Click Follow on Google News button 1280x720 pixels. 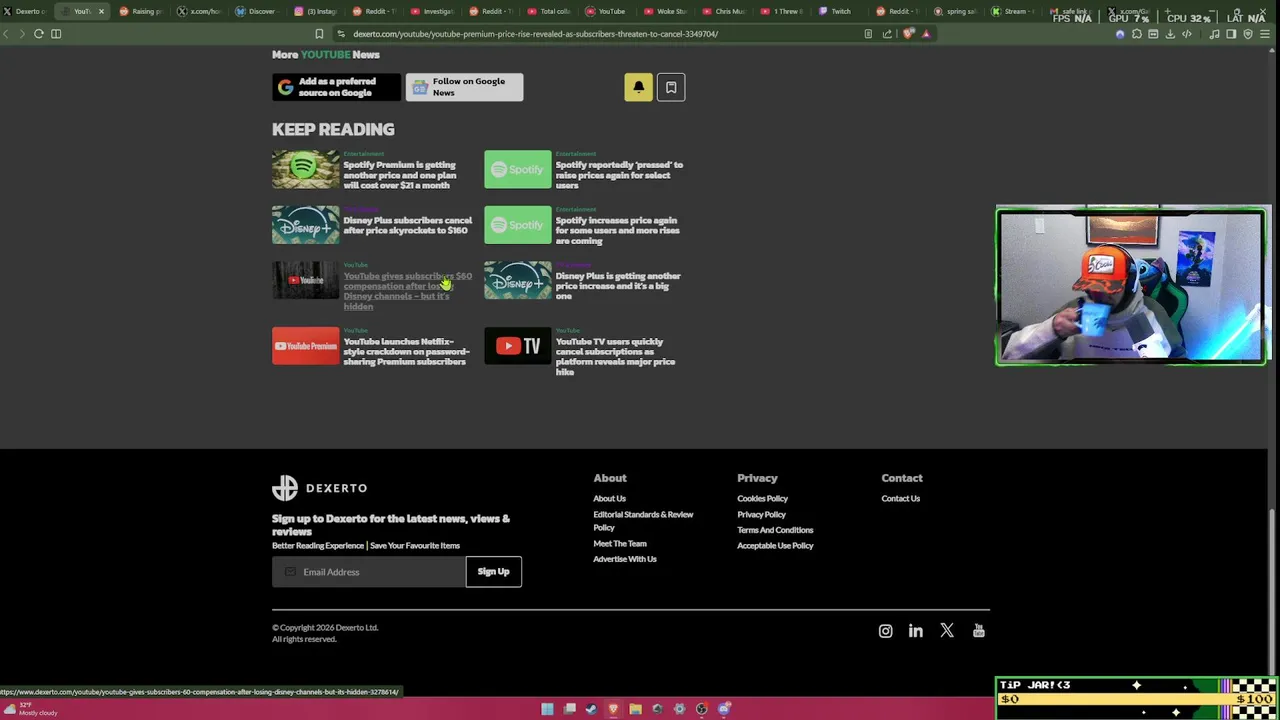pos(464,87)
